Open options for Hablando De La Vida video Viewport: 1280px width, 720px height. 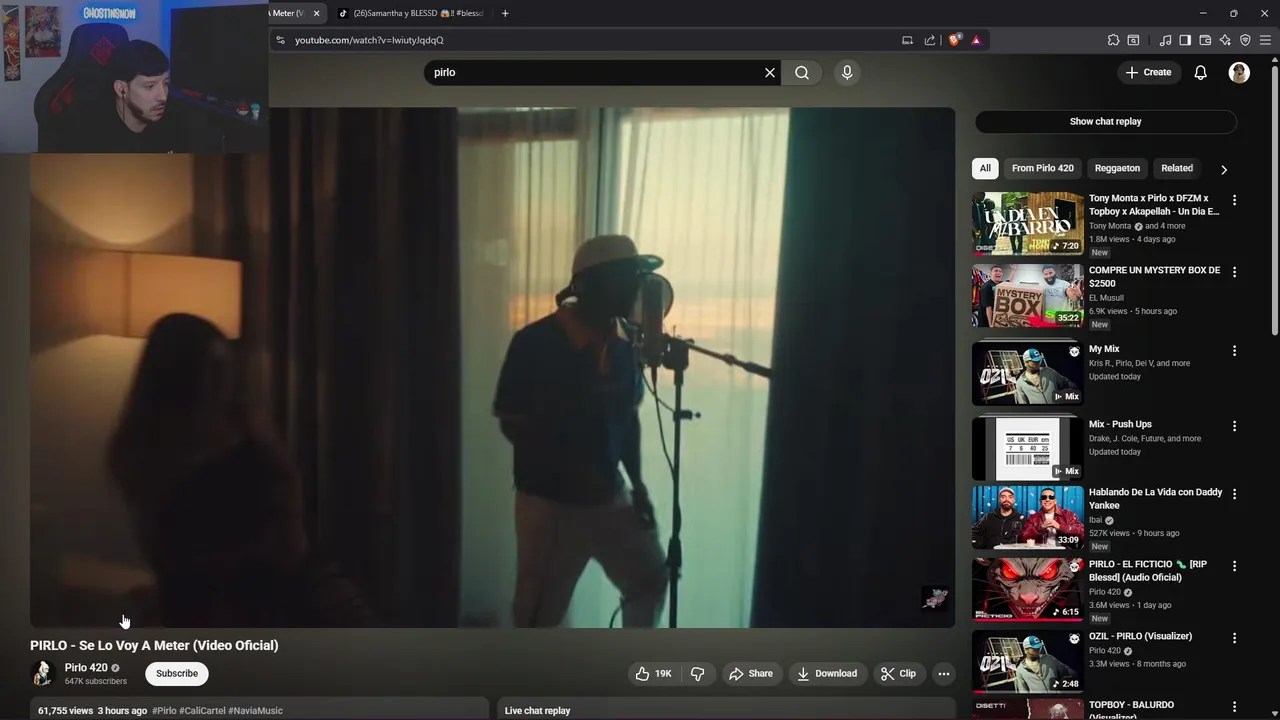click(1234, 494)
